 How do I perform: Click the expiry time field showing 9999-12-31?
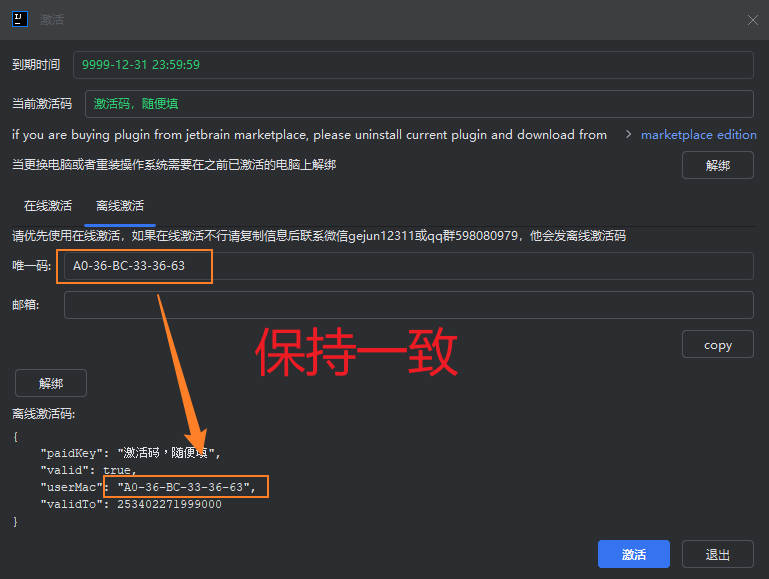tap(412, 65)
